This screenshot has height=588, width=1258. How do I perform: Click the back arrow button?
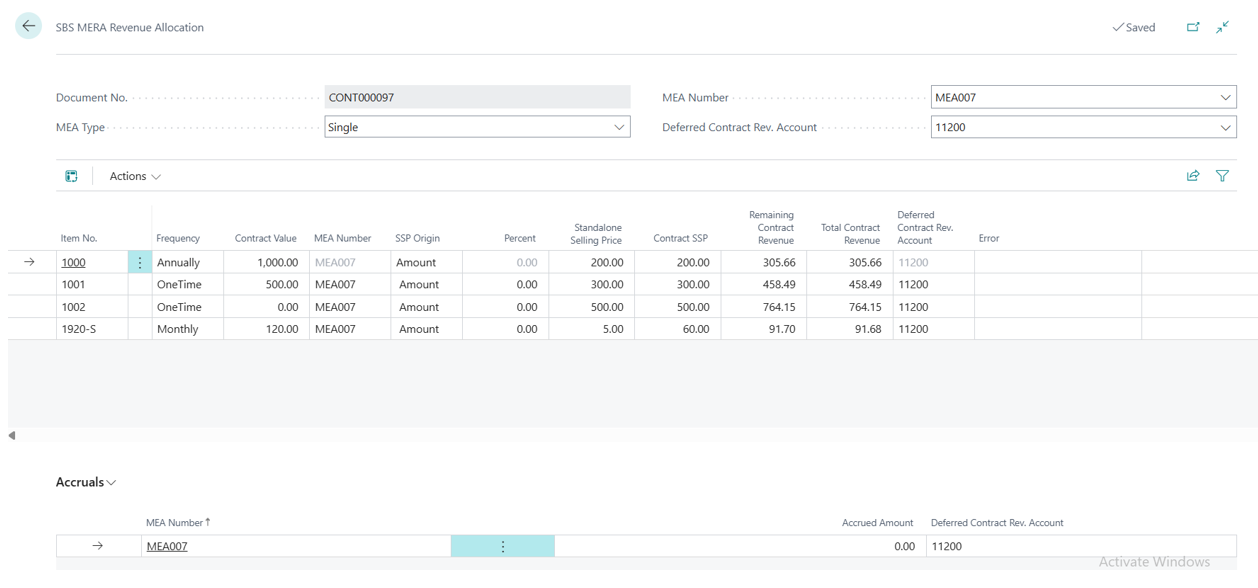click(28, 26)
